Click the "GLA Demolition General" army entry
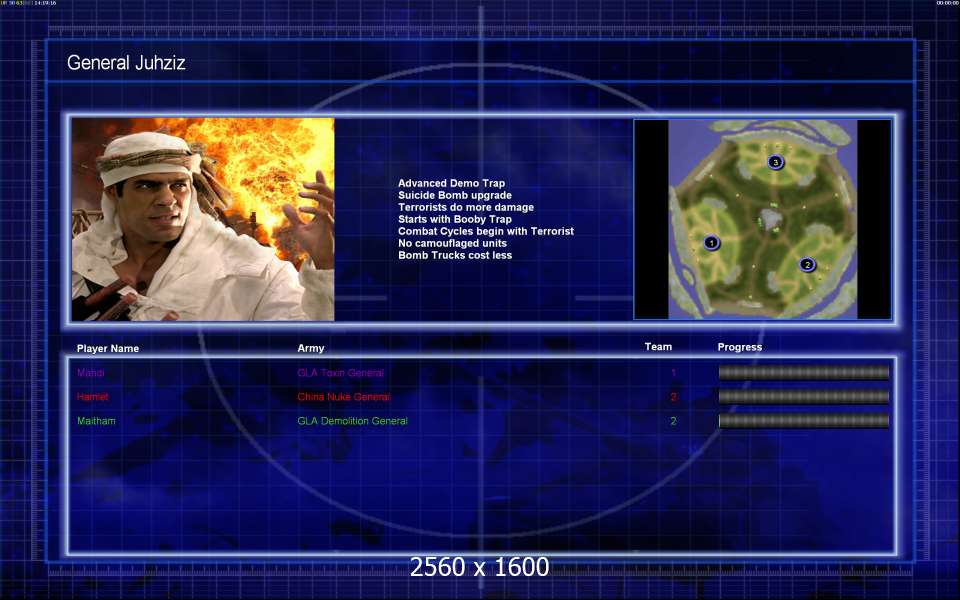 [x=353, y=421]
